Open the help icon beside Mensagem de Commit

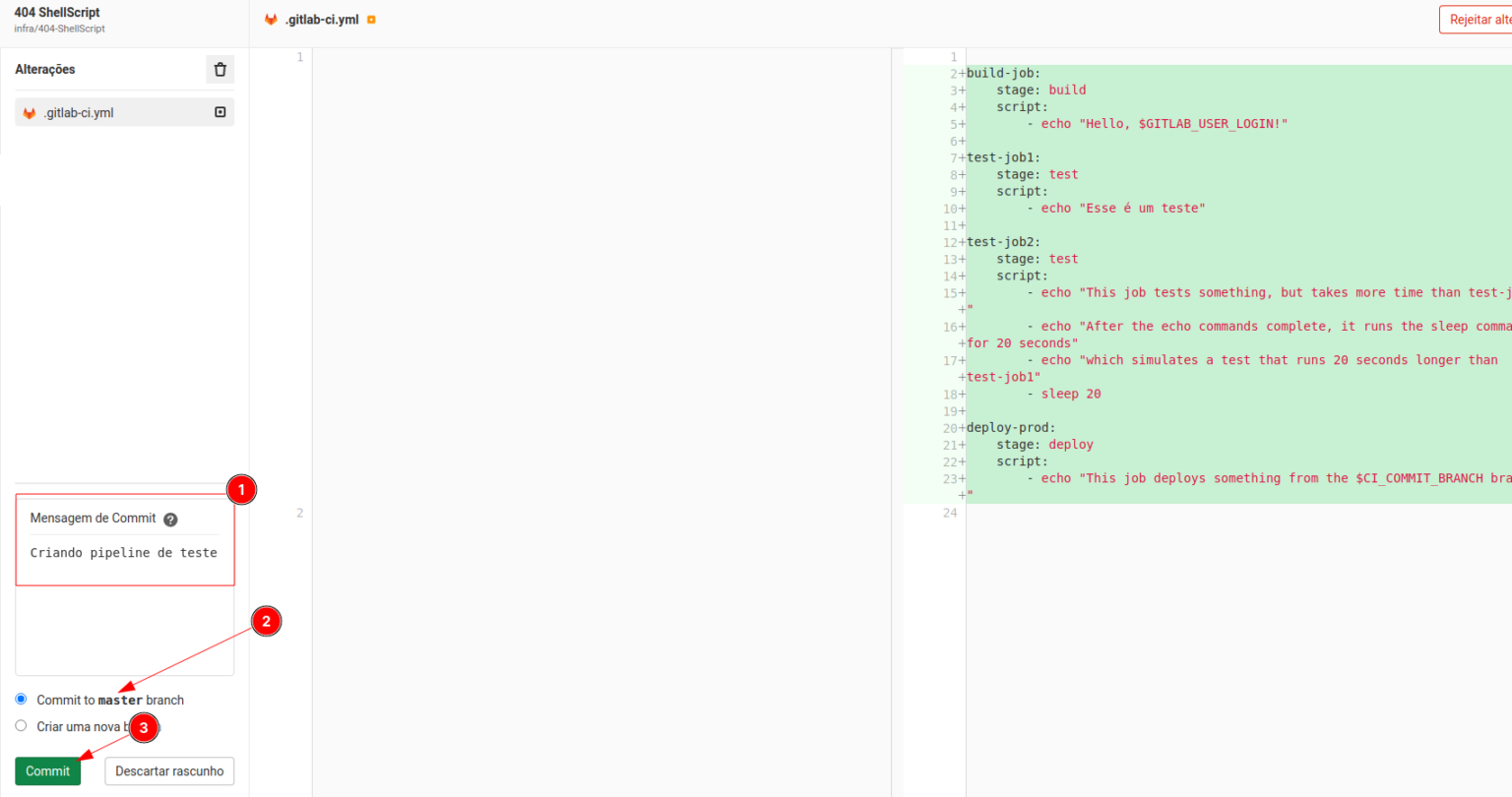tap(170, 520)
